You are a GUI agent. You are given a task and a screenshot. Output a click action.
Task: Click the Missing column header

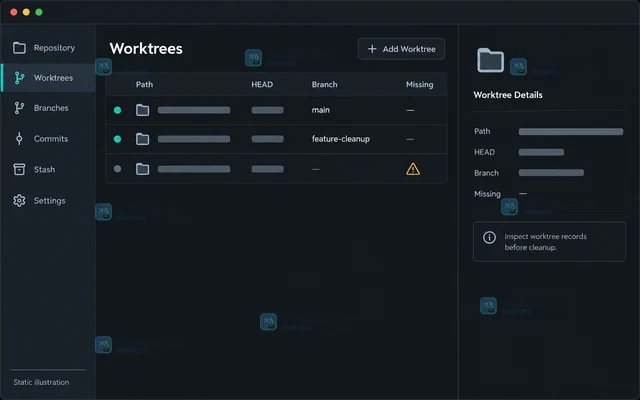pyautogui.click(x=420, y=84)
